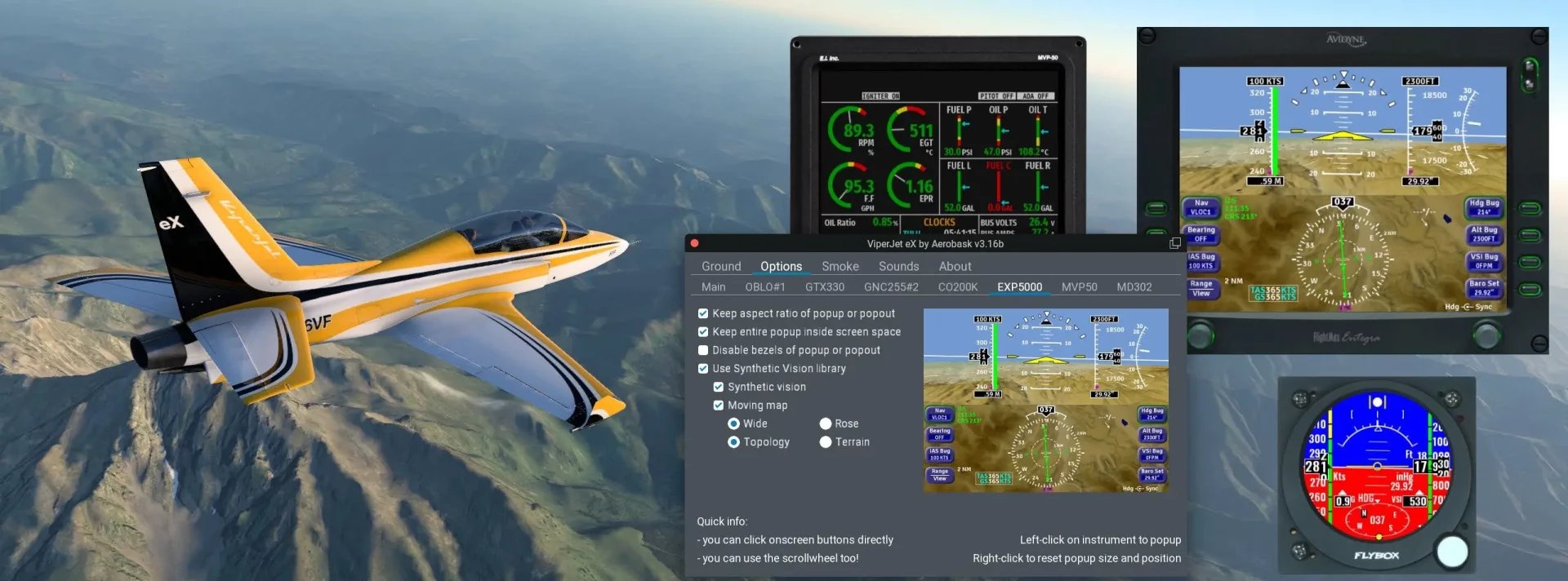Select the Options tab
Screen dimensions: 1568x581
tap(781, 266)
